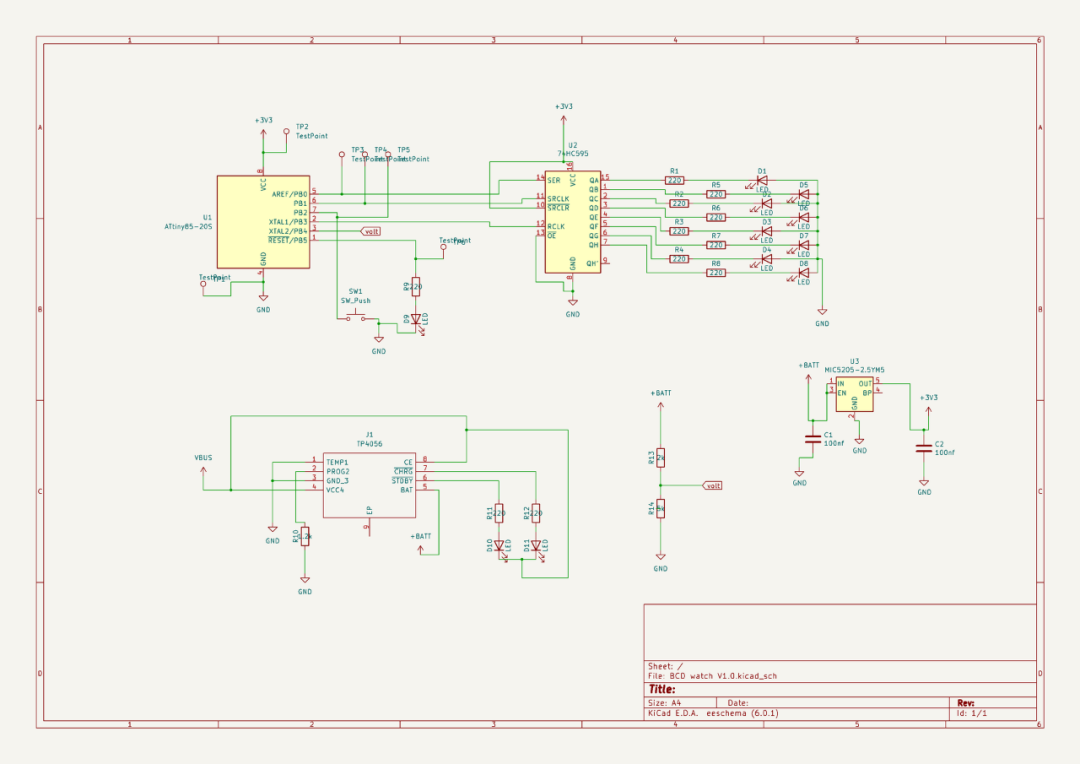
Task: Select resistor R11 above LED D10
Action: tap(499, 513)
